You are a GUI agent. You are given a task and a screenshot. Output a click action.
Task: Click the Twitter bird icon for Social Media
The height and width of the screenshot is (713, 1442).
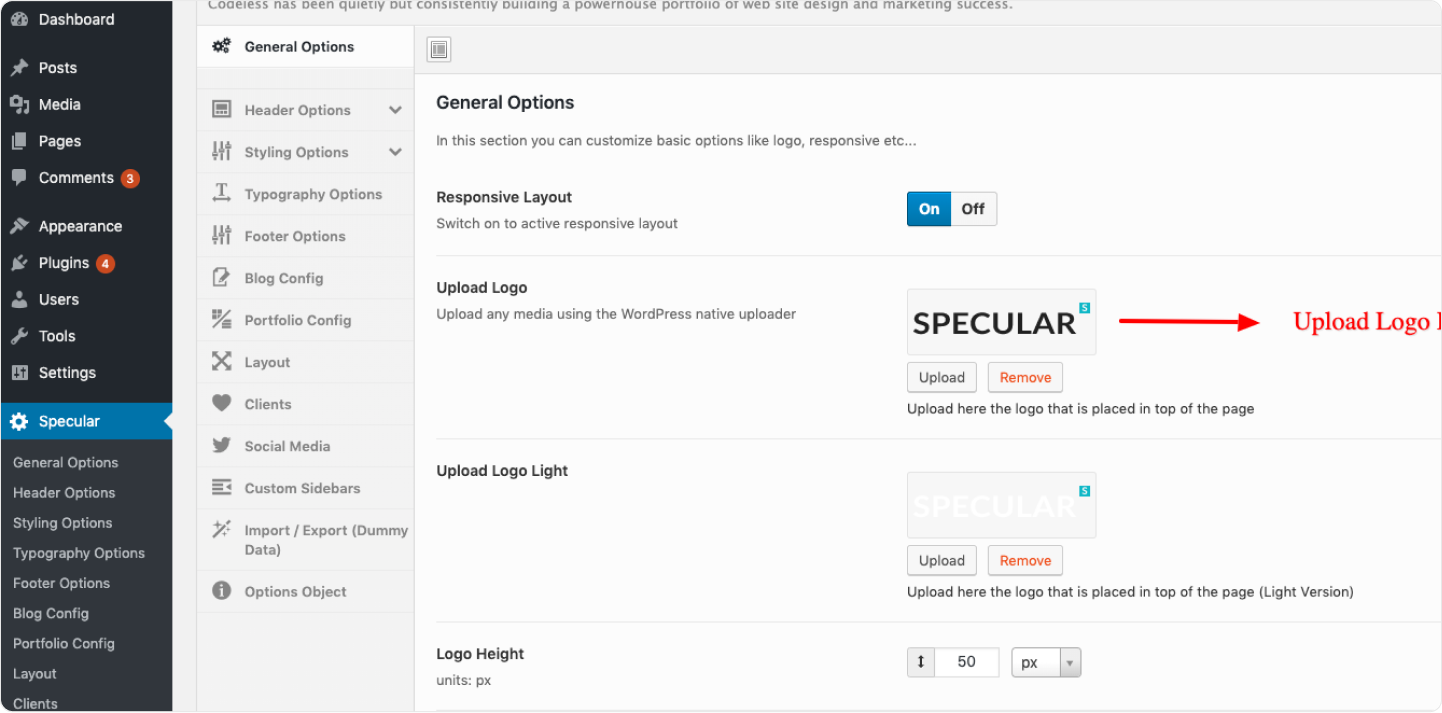222,446
